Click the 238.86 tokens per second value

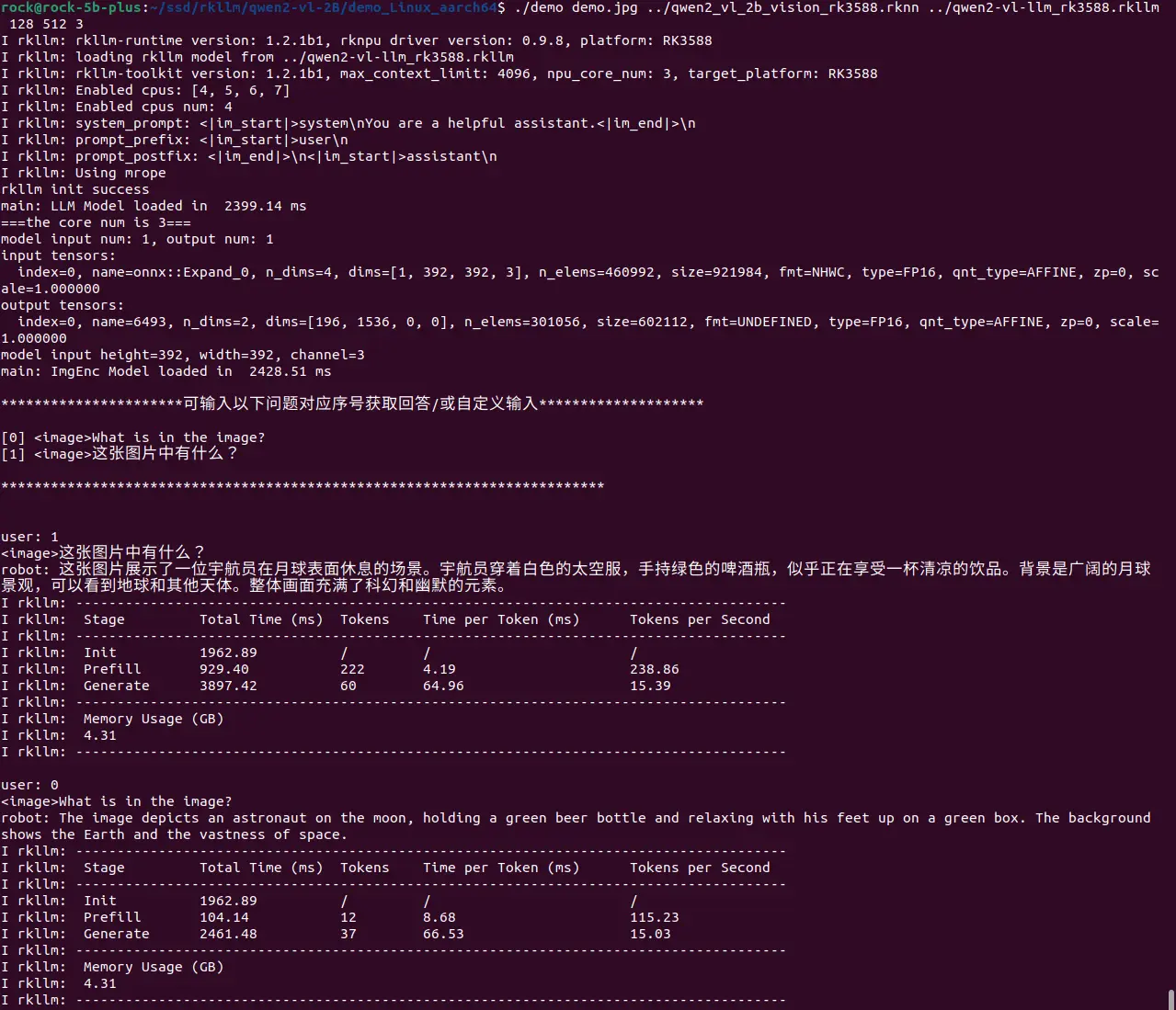coord(654,669)
